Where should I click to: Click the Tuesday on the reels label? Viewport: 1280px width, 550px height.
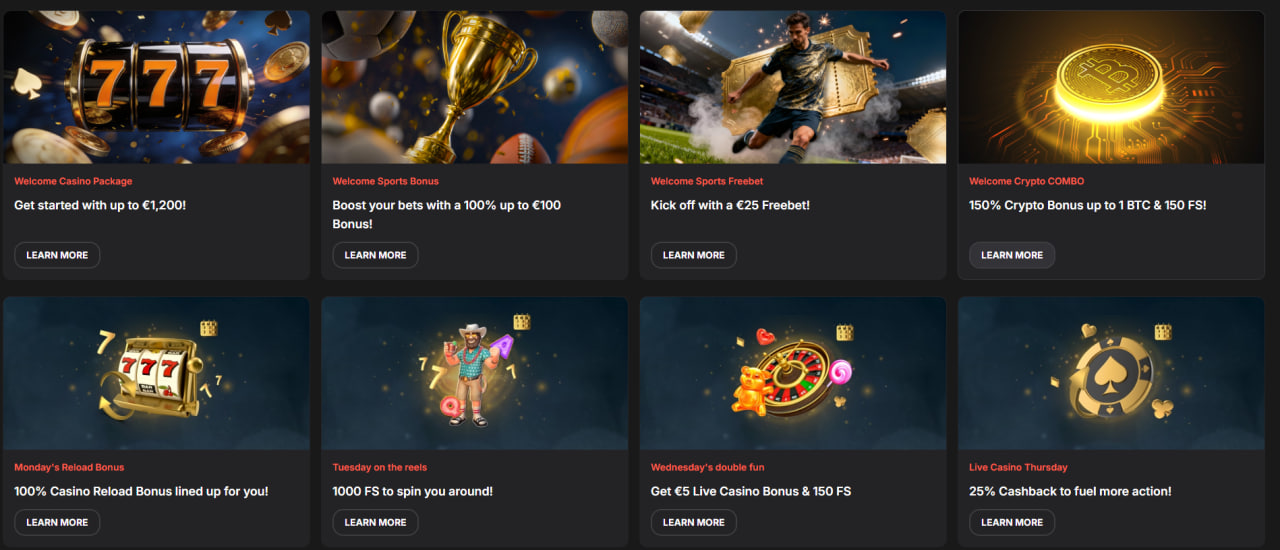coord(381,467)
